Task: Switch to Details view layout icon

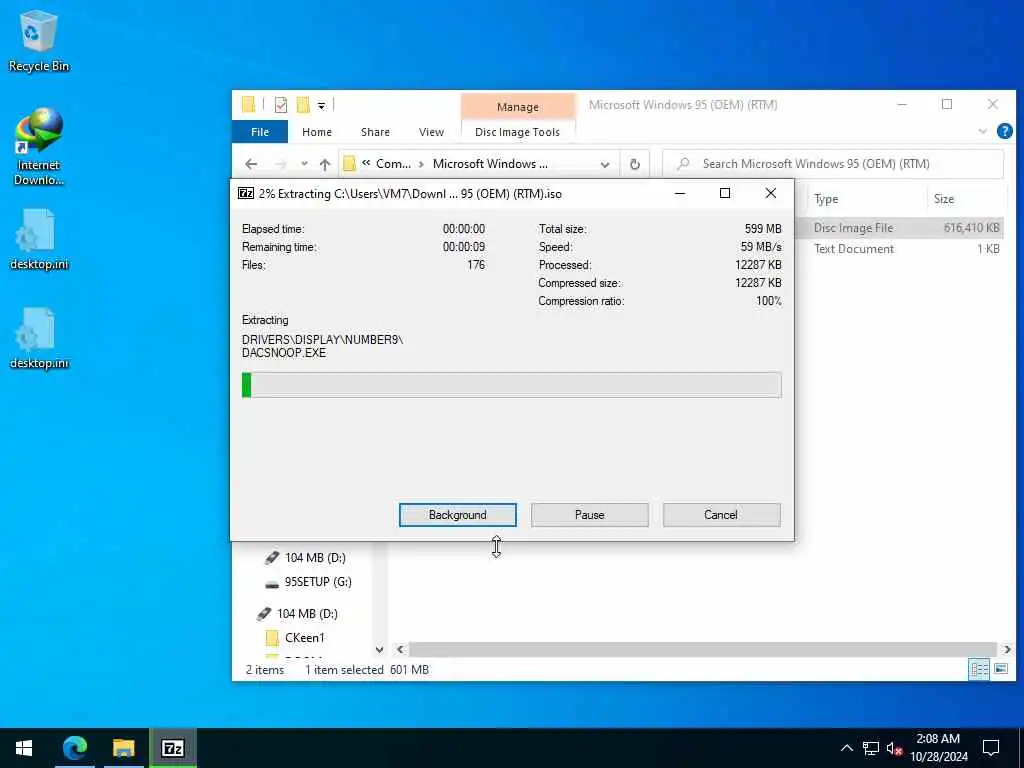Action: [x=978, y=669]
